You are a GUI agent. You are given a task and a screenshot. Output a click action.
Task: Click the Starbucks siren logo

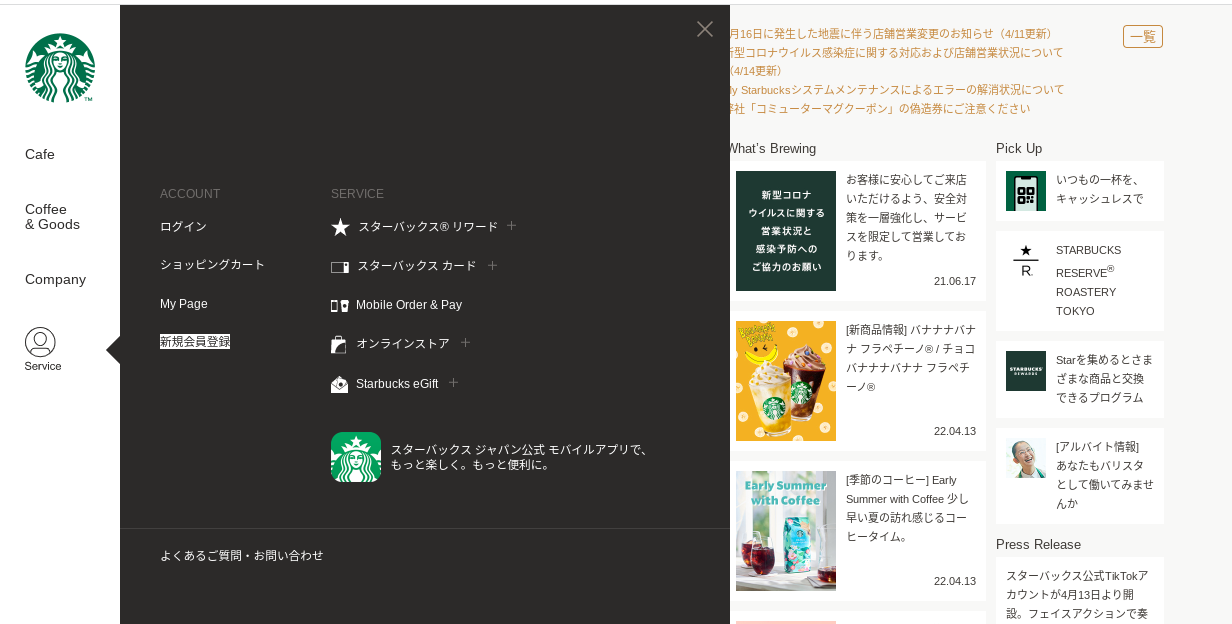60,68
